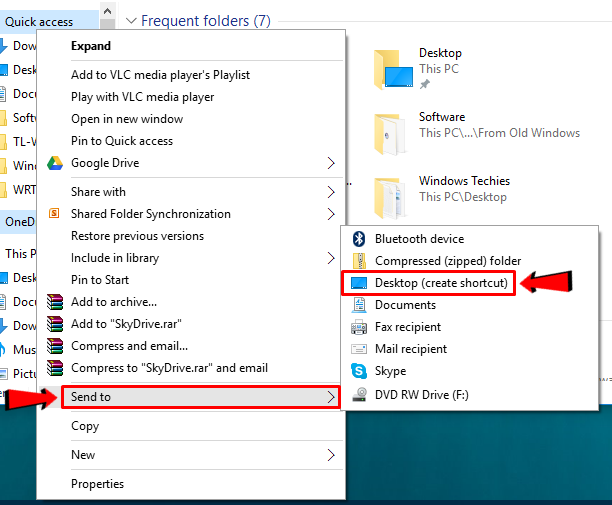Choose Copy from the context menu
This screenshot has width=612, height=505.
pos(191,426)
